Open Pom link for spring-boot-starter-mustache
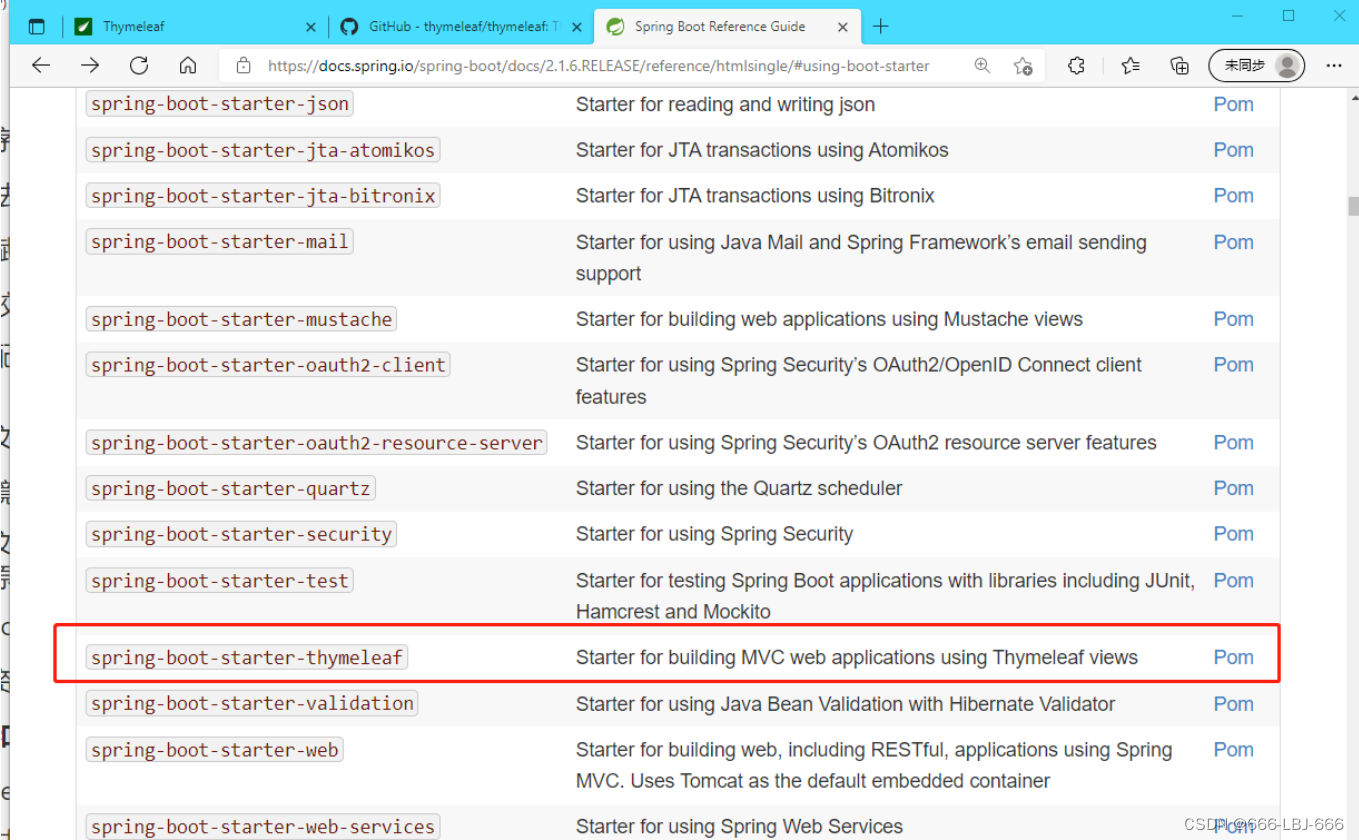The image size is (1359, 840). [x=1233, y=319]
